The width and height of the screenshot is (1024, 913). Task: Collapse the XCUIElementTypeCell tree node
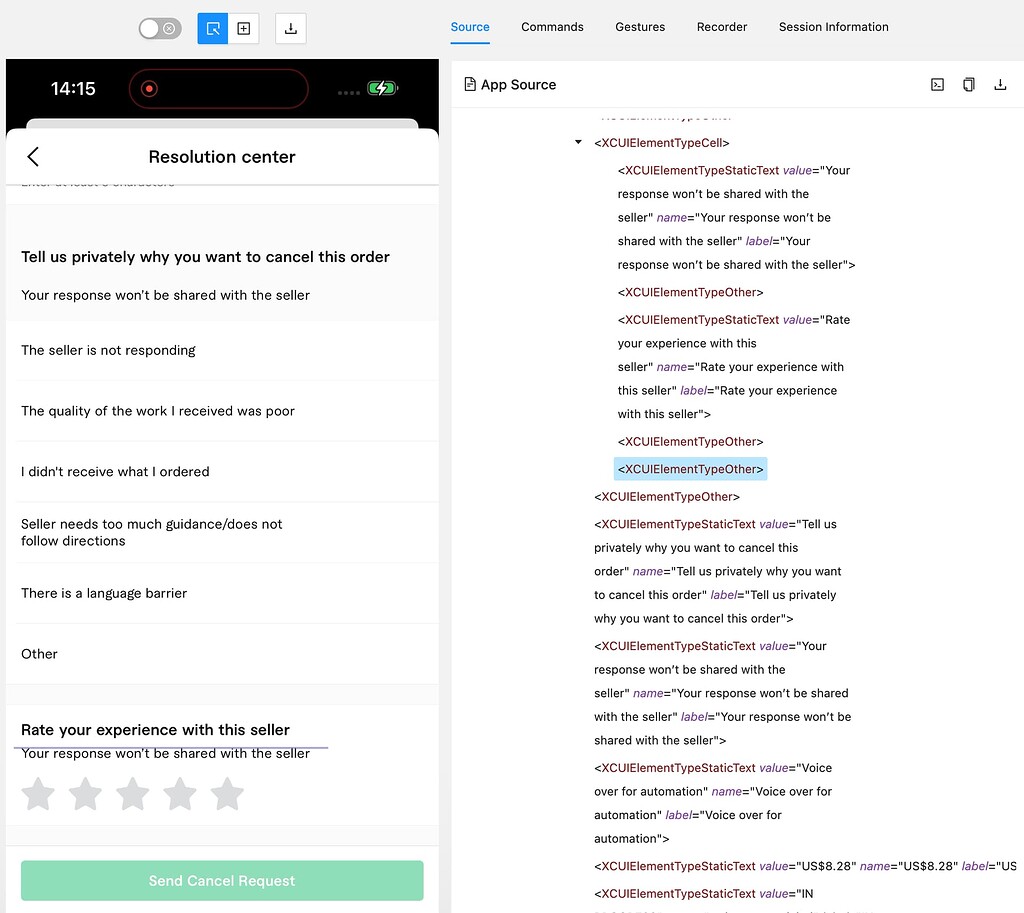tap(577, 142)
